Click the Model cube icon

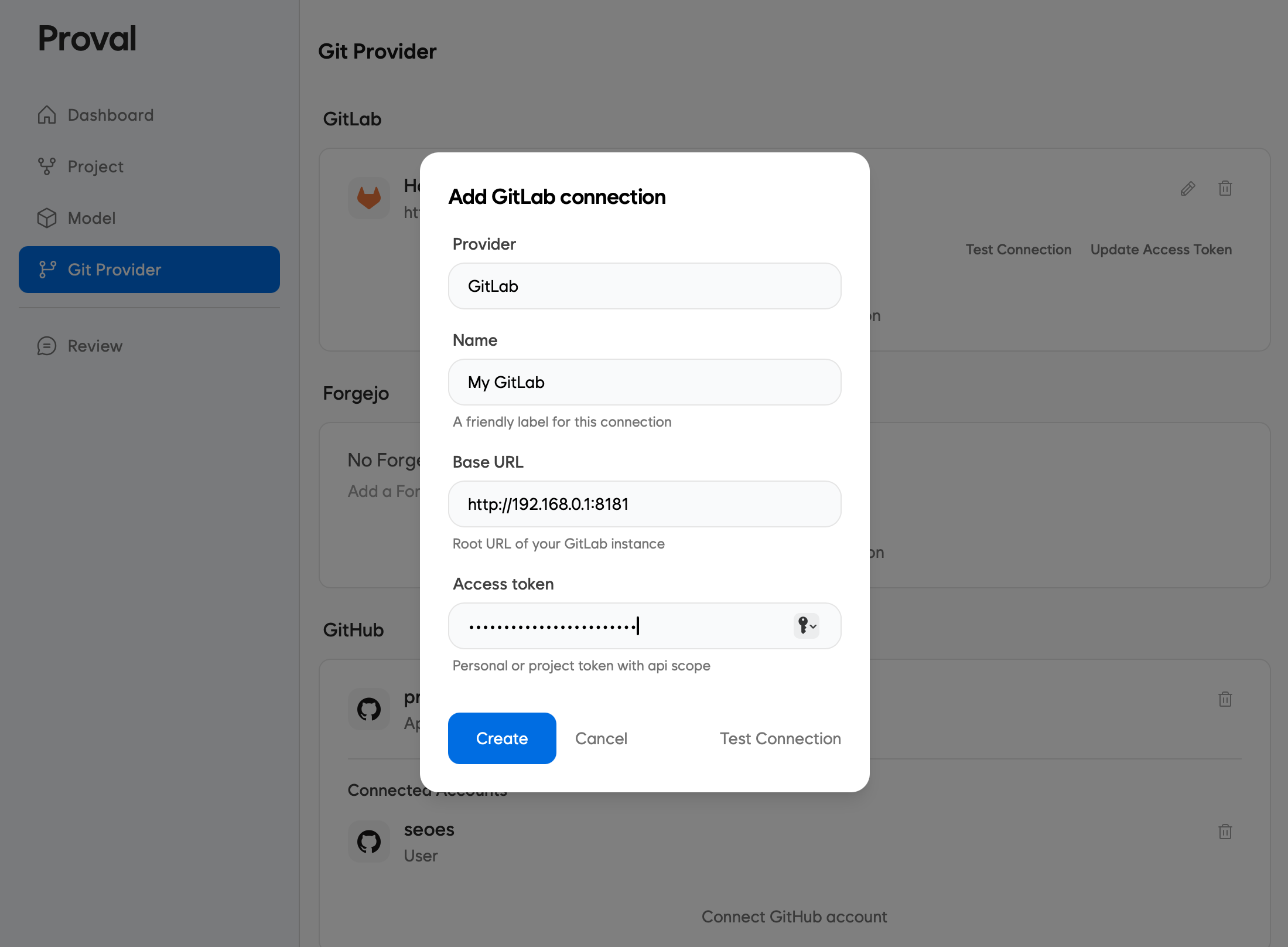[x=47, y=218]
